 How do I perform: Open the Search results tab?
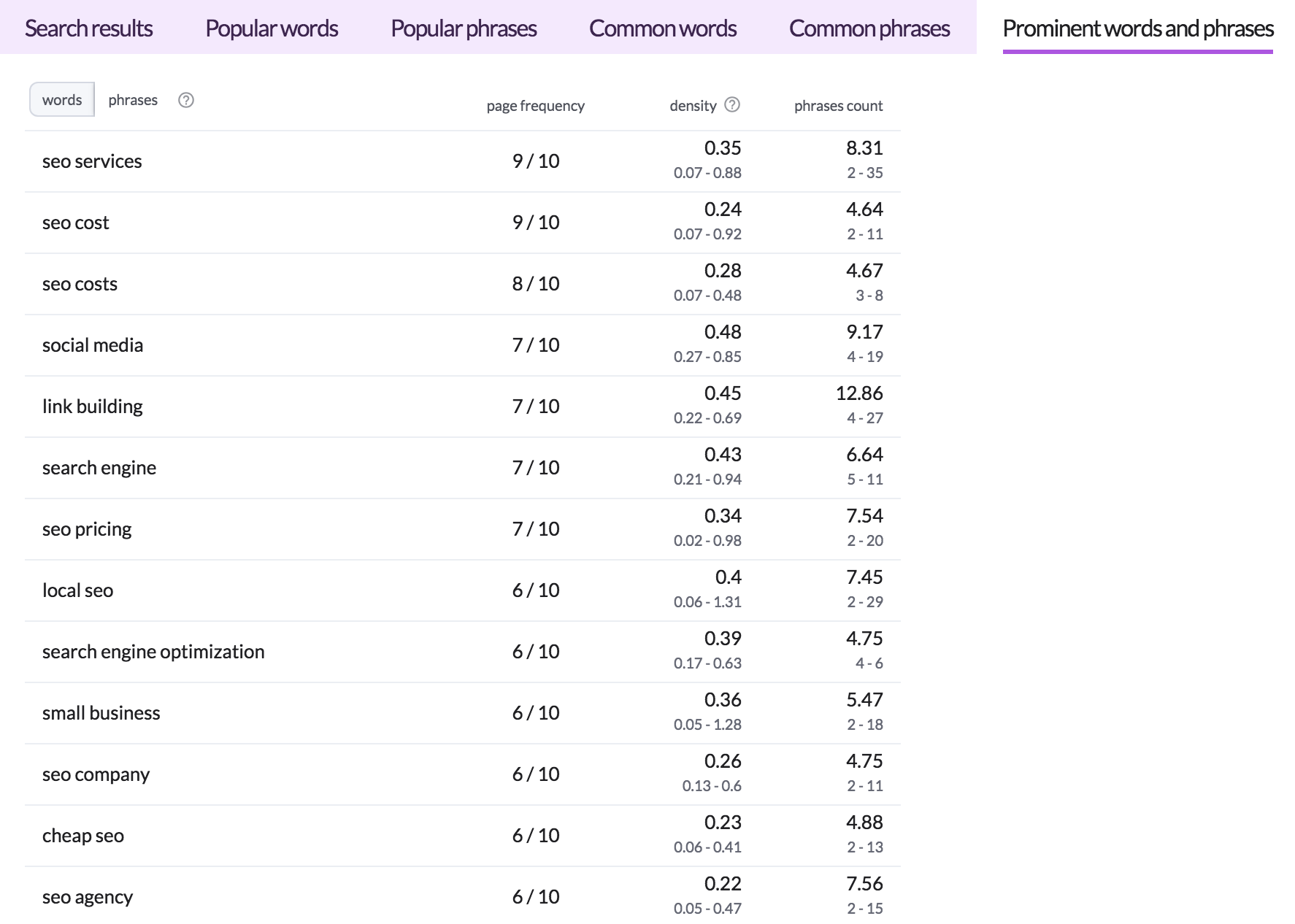88,28
